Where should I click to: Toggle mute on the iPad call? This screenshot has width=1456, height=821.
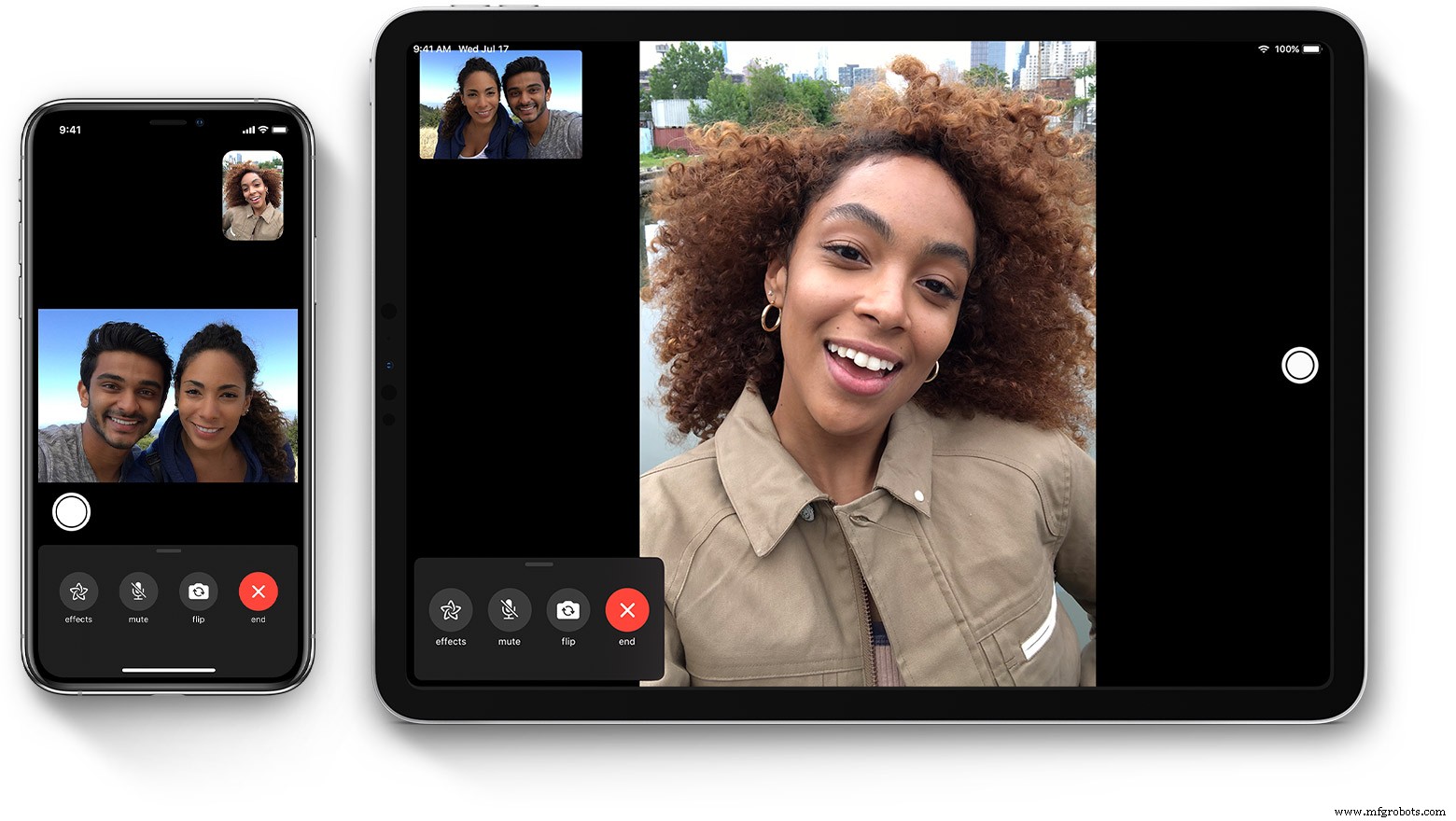click(509, 609)
